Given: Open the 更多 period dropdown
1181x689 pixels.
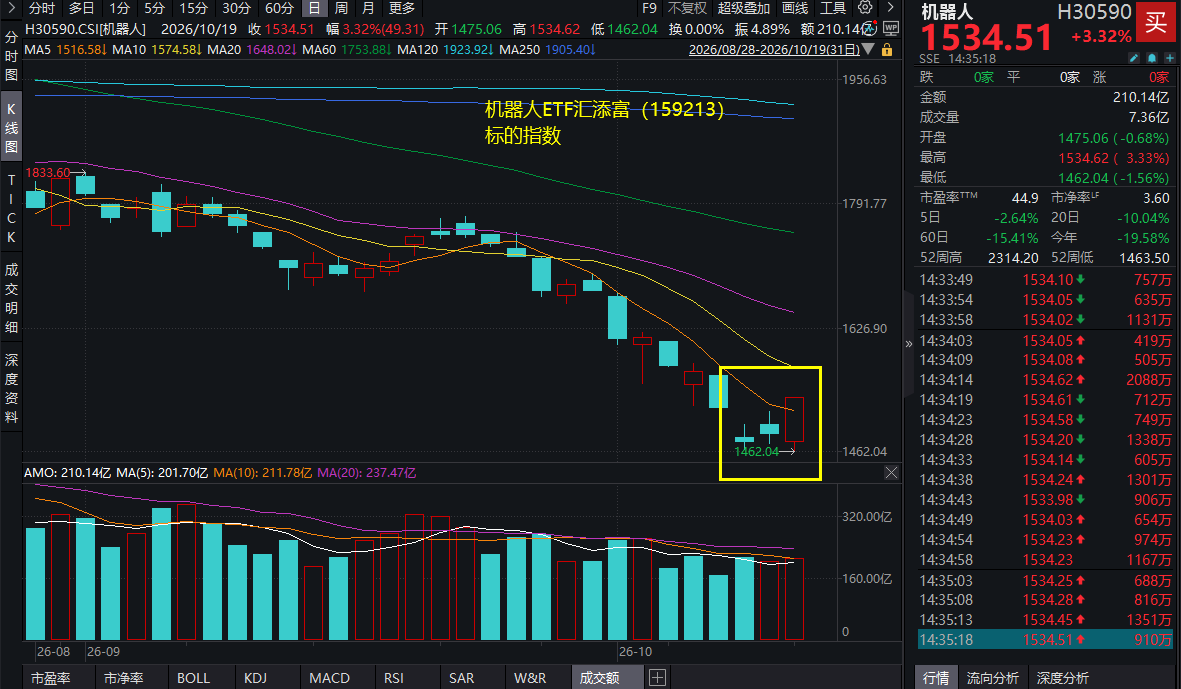Looking at the screenshot, I should 401,8.
